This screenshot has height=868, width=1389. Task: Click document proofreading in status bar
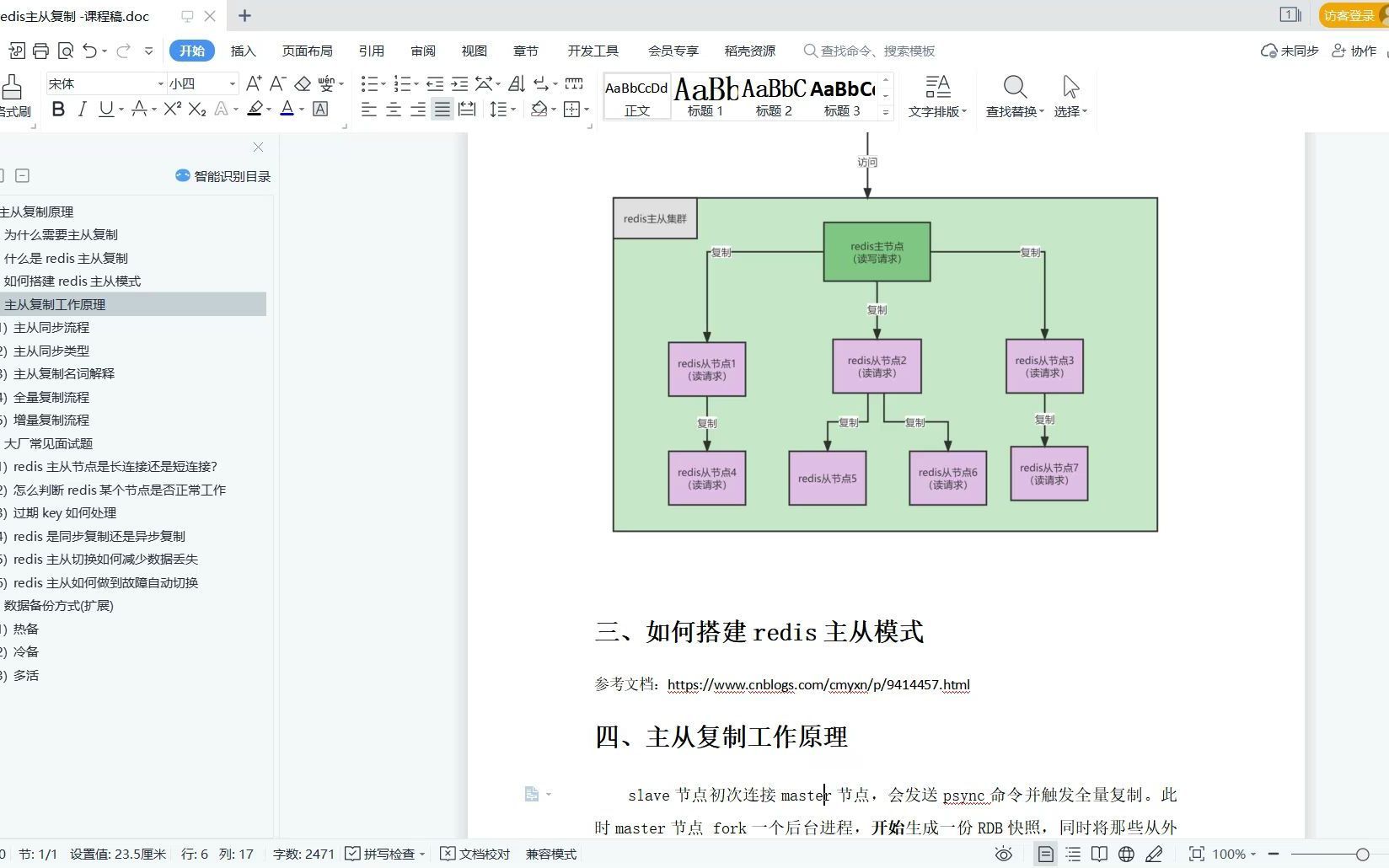tap(475, 854)
